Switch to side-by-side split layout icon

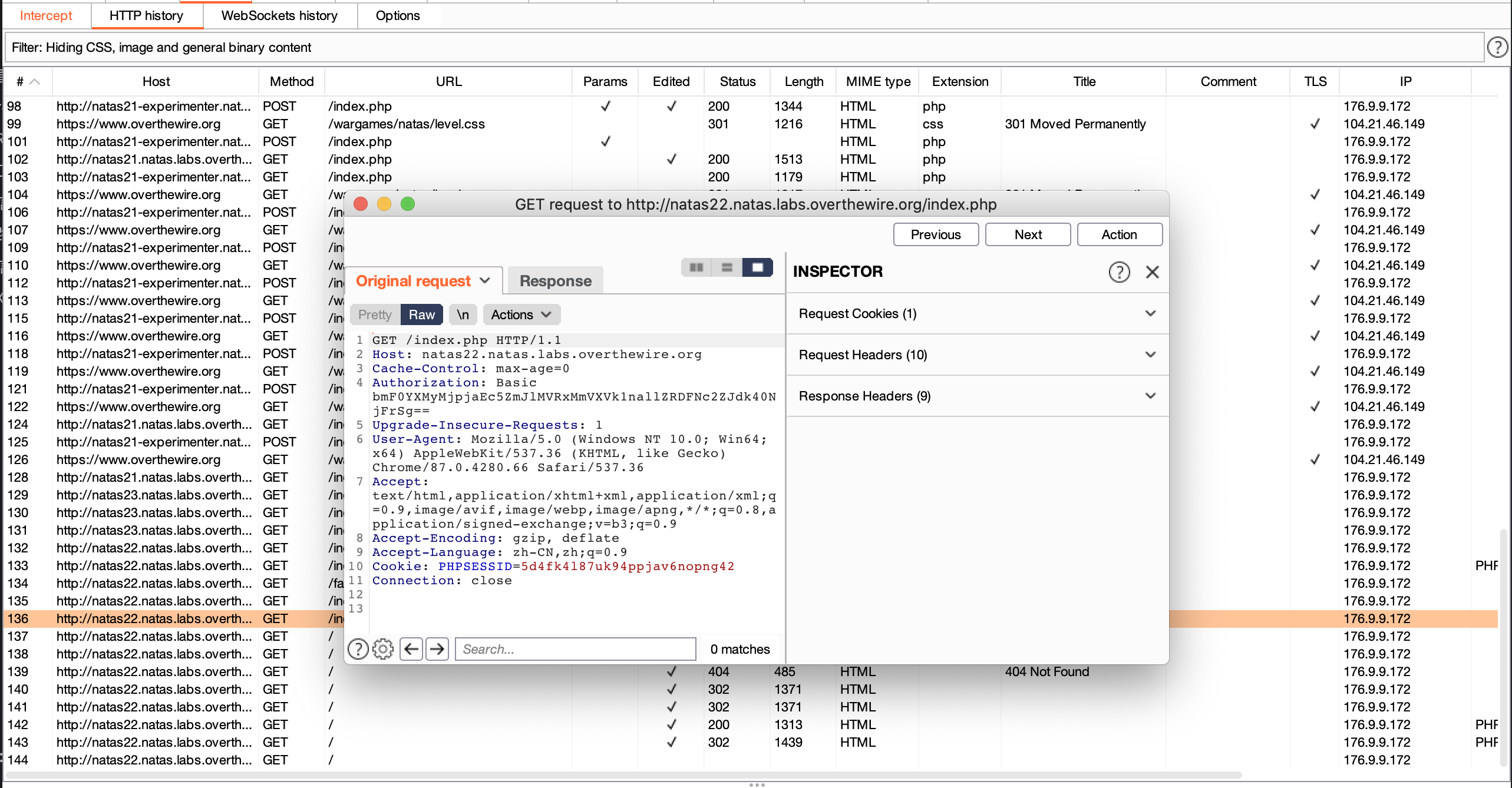696,267
